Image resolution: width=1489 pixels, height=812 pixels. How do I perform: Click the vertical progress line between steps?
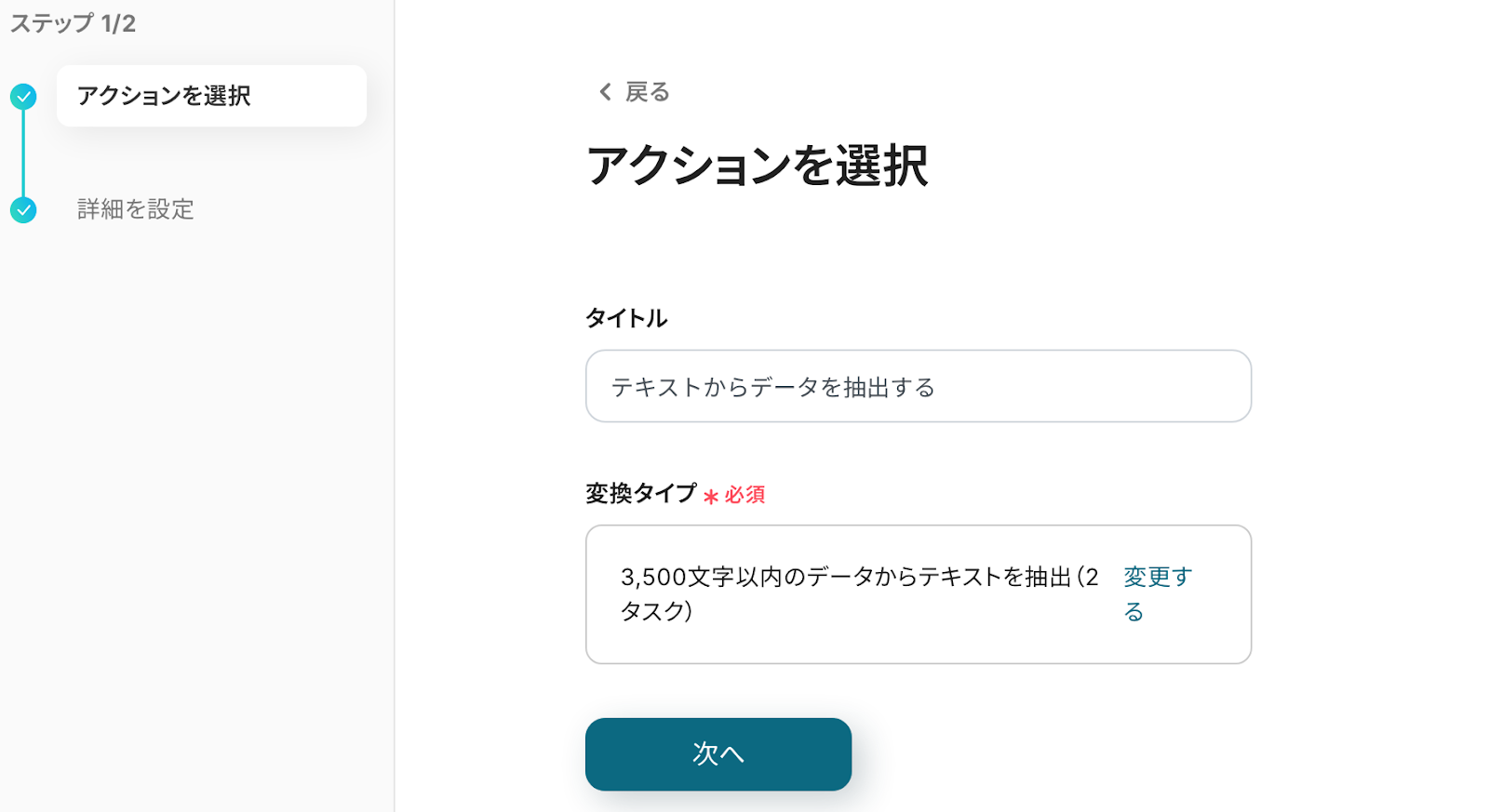[23, 153]
